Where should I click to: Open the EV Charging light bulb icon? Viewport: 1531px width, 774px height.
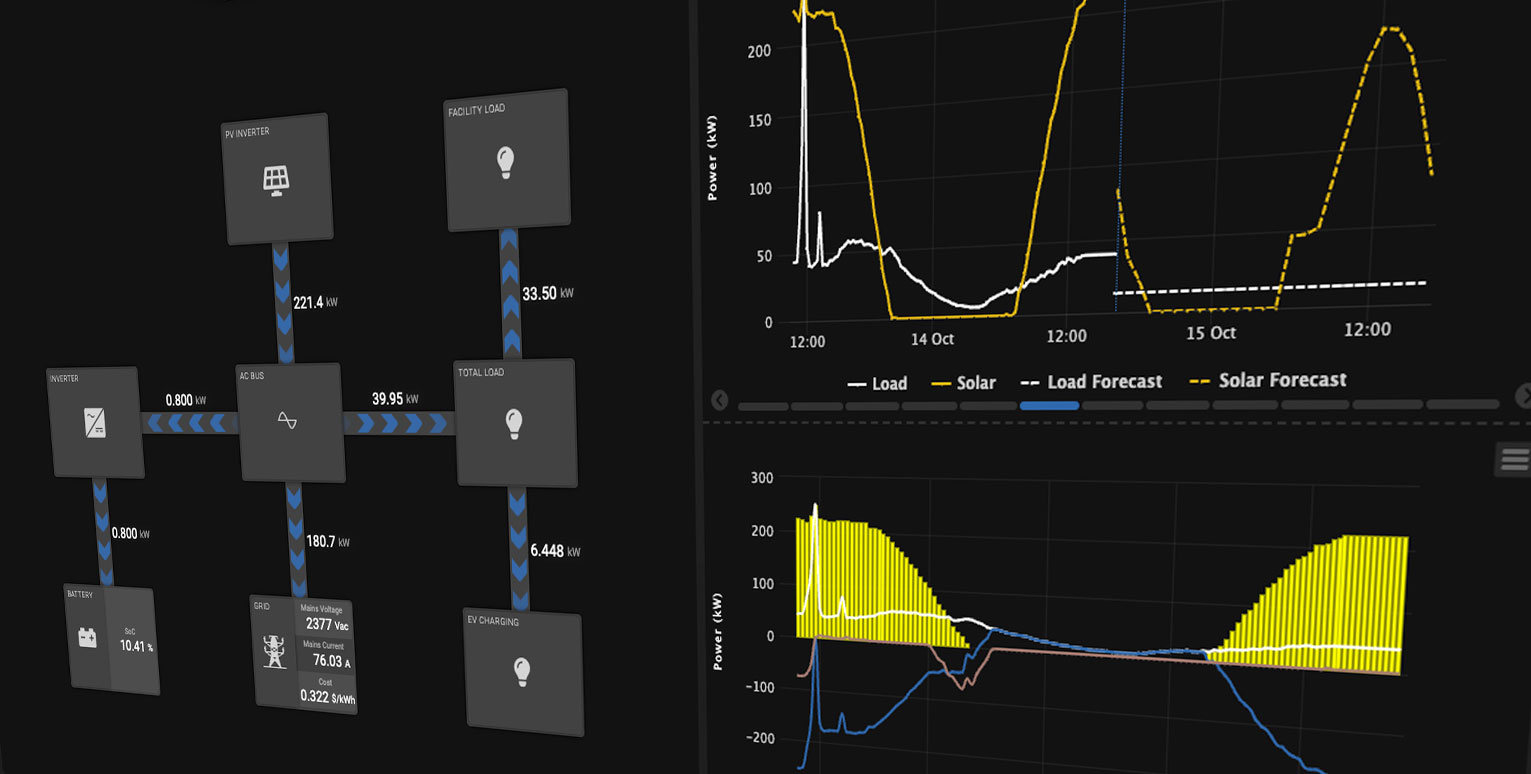coord(521,671)
